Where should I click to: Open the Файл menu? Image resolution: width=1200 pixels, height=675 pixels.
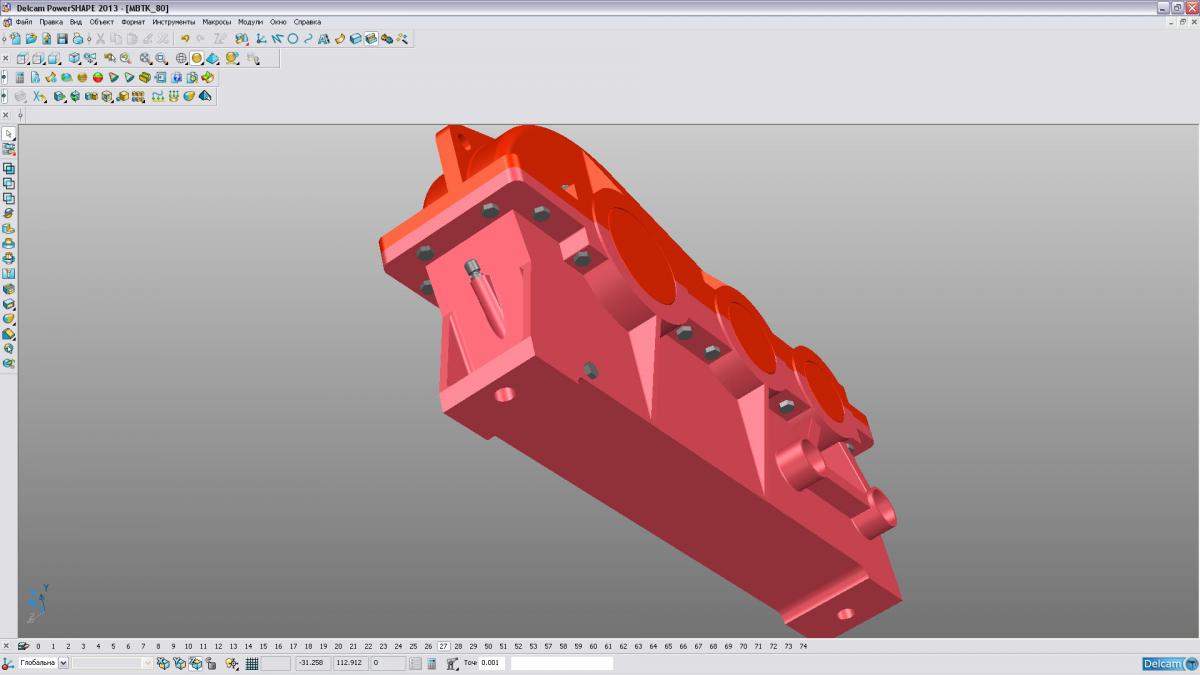click(23, 21)
